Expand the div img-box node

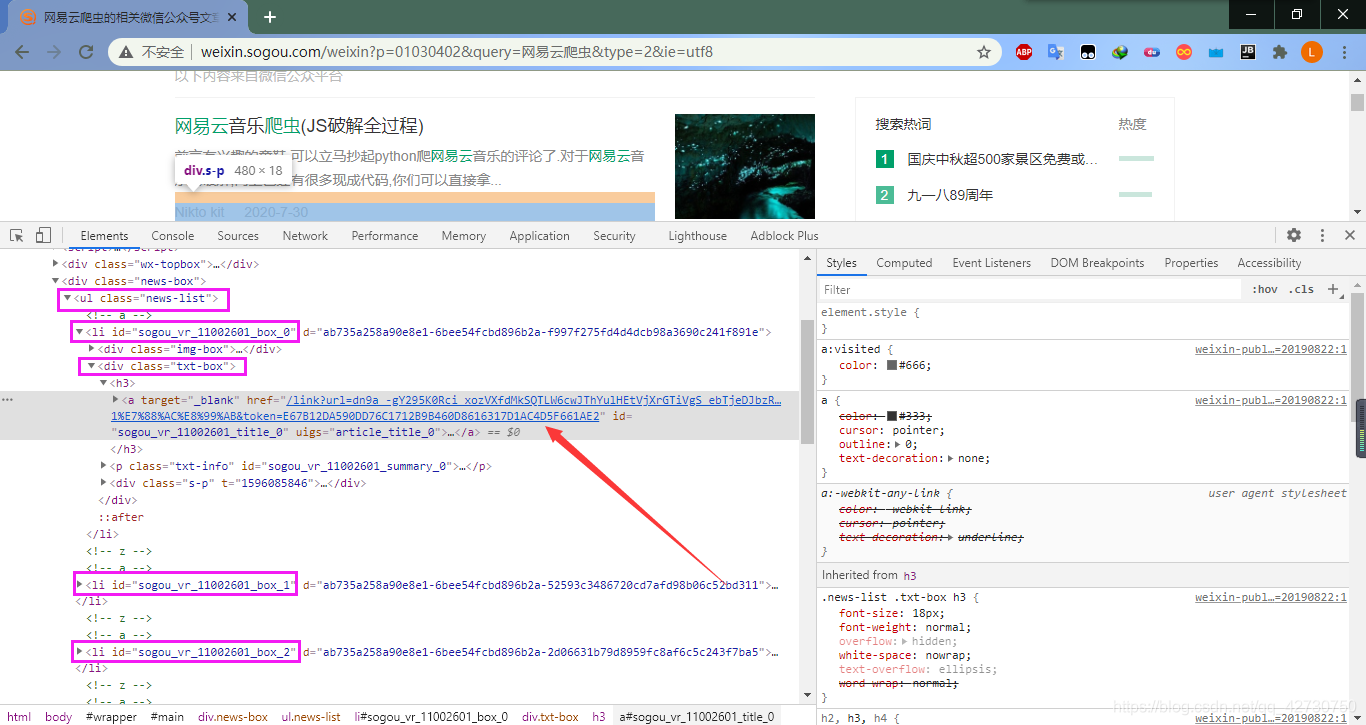click(x=92, y=349)
